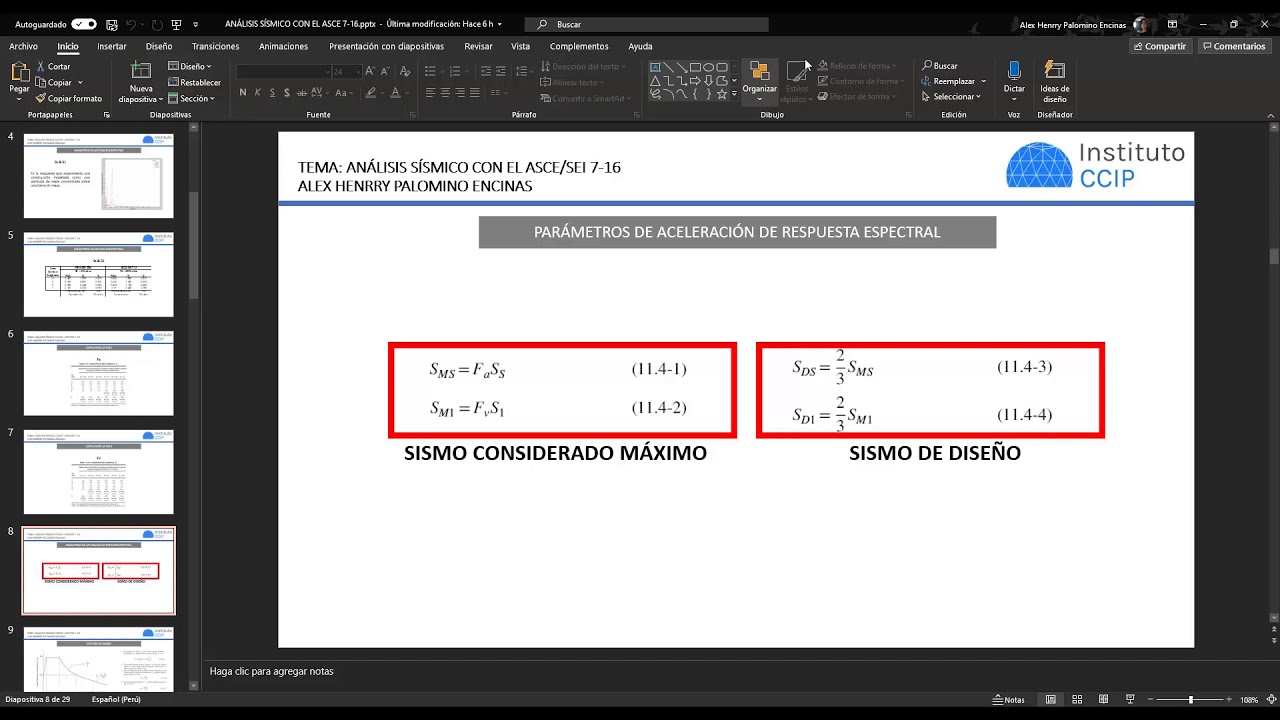
Task: Click Copiar formato paintbrush
Action: click(x=68, y=99)
